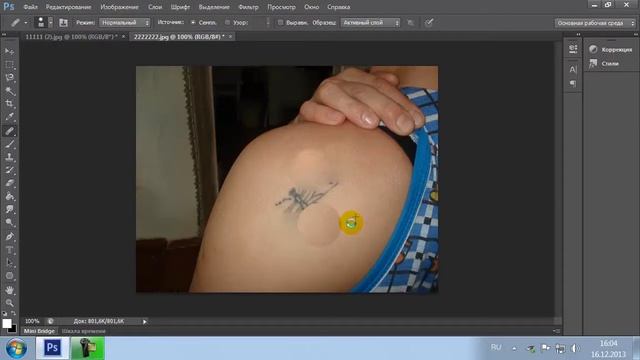Select the Healing Brush tool
Image resolution: width=640 pixels, height=360 pixels.
(9, 131)
